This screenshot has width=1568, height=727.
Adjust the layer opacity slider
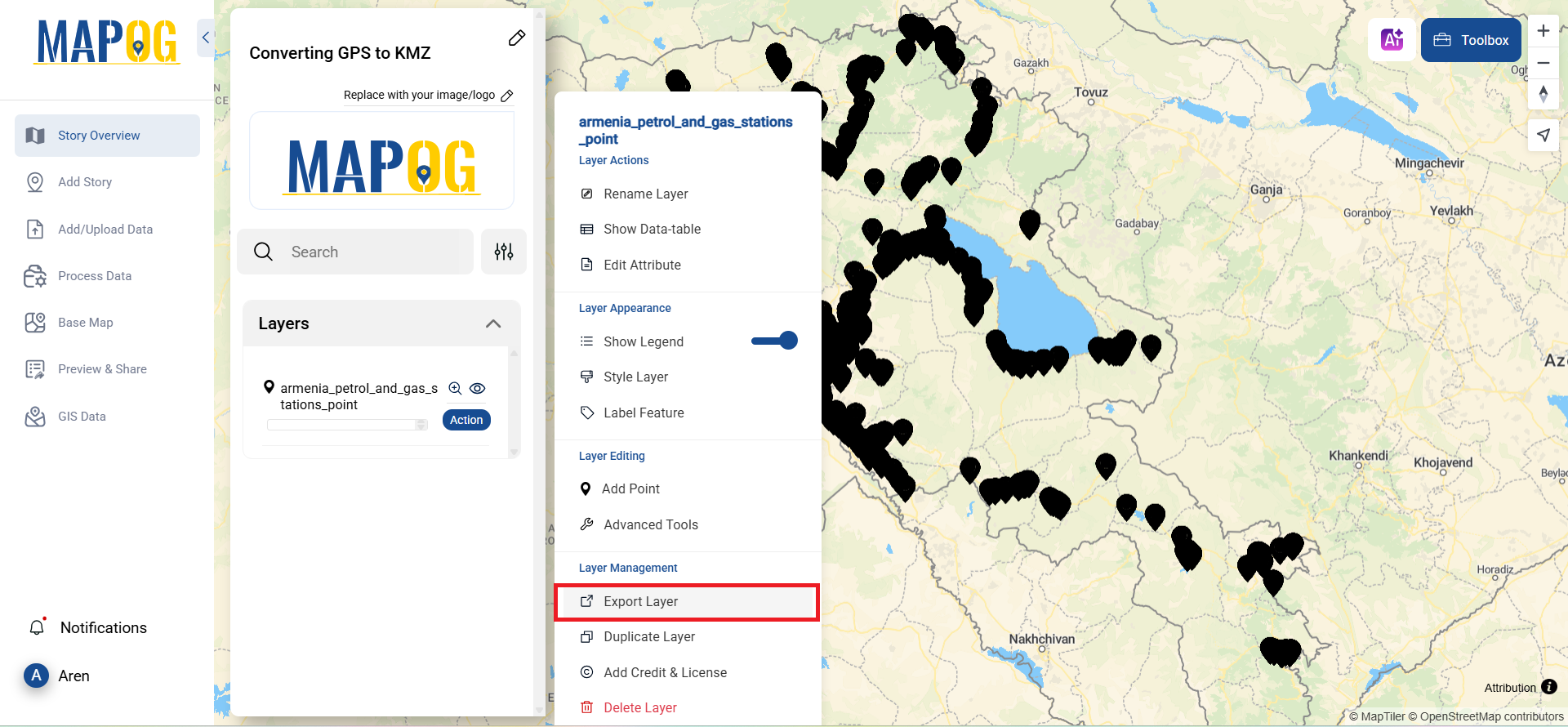[347, 425]
